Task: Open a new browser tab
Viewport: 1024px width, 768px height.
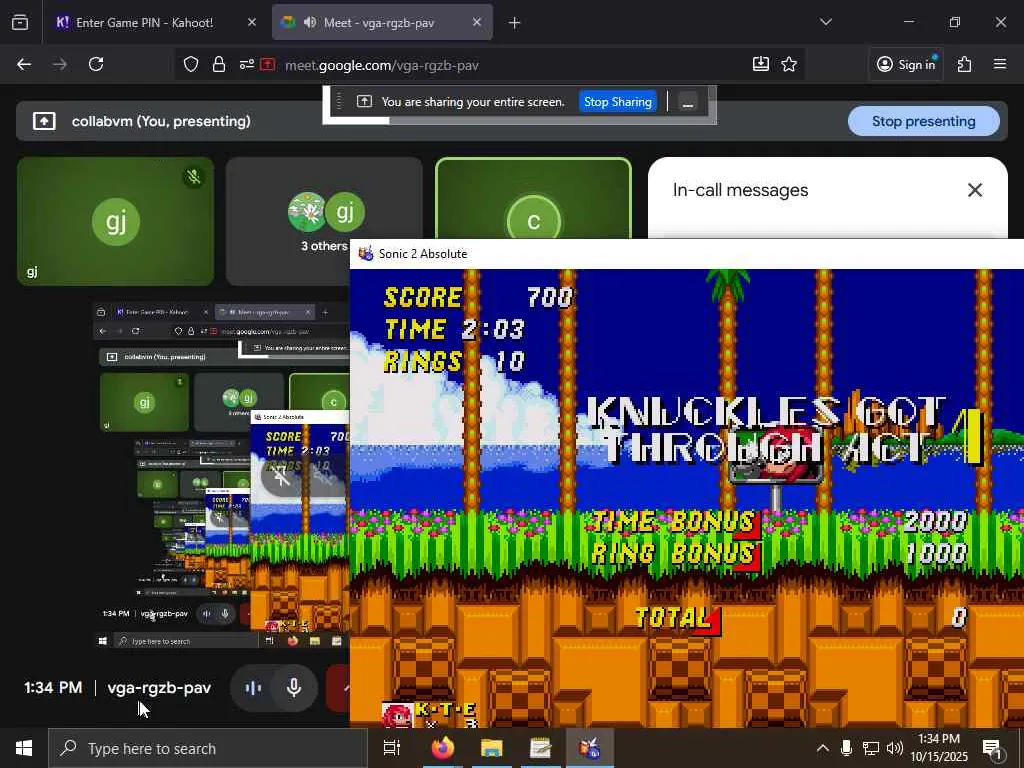Action: pos(515,23)
